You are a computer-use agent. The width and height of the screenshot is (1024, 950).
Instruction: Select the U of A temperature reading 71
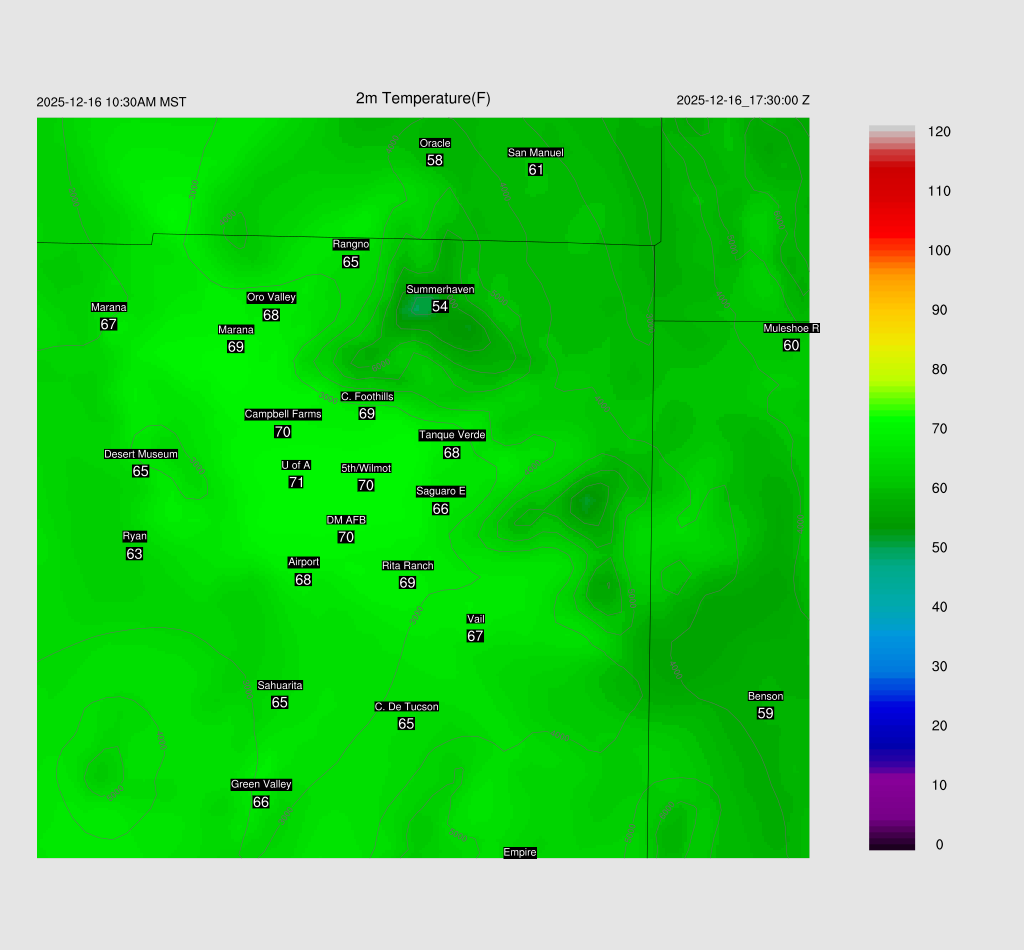coord(296,482)
